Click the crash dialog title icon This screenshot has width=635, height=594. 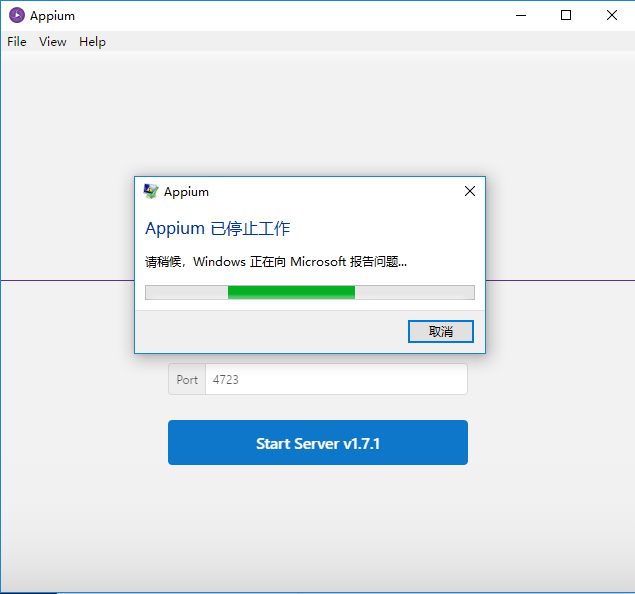tap(151, 191)
